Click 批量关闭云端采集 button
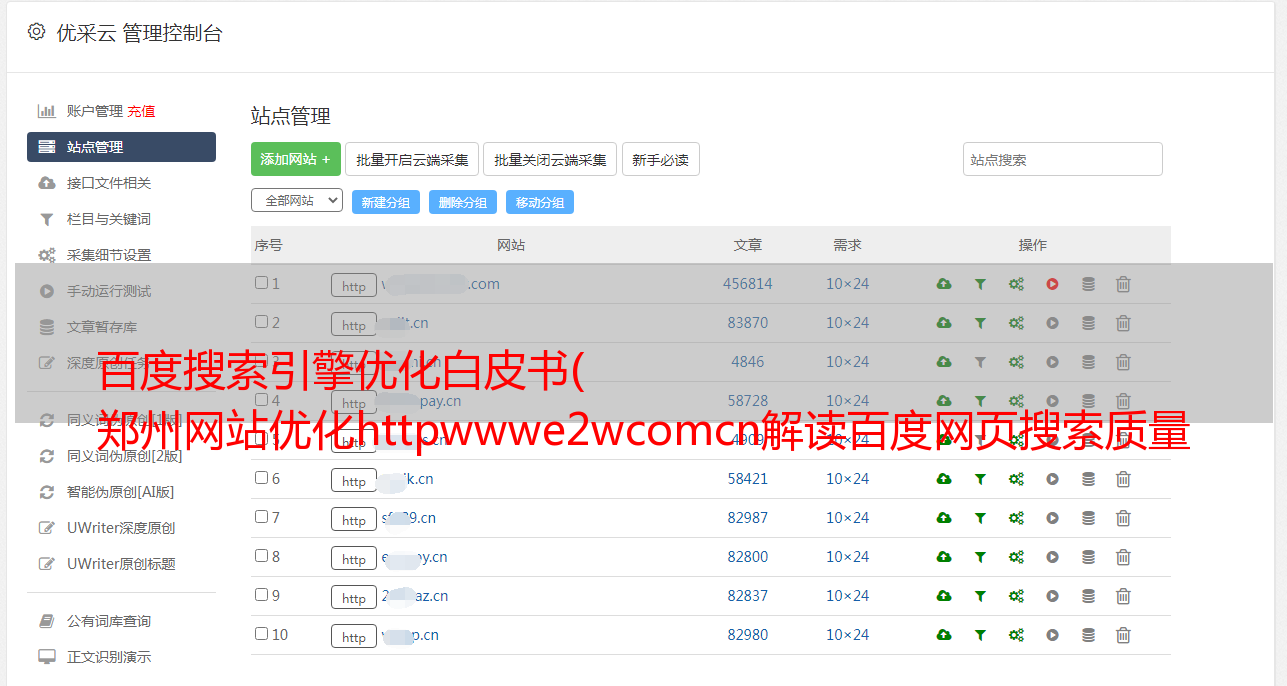Screen dimensions: 1287x686 point(550,159)
